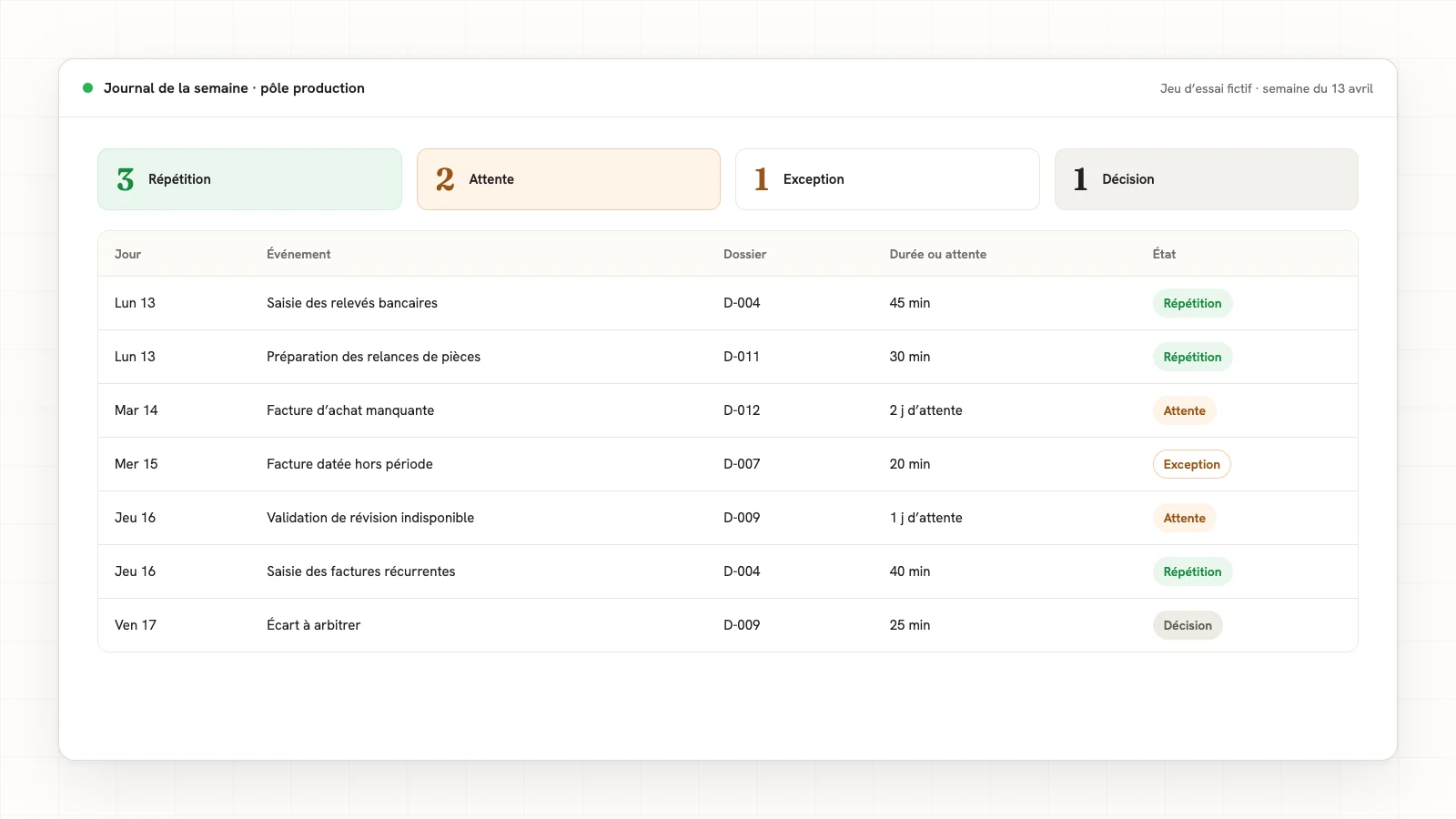Click Attente badge on Validation de révision row
Screen dimensions: 1456x819
[1184, 518]
